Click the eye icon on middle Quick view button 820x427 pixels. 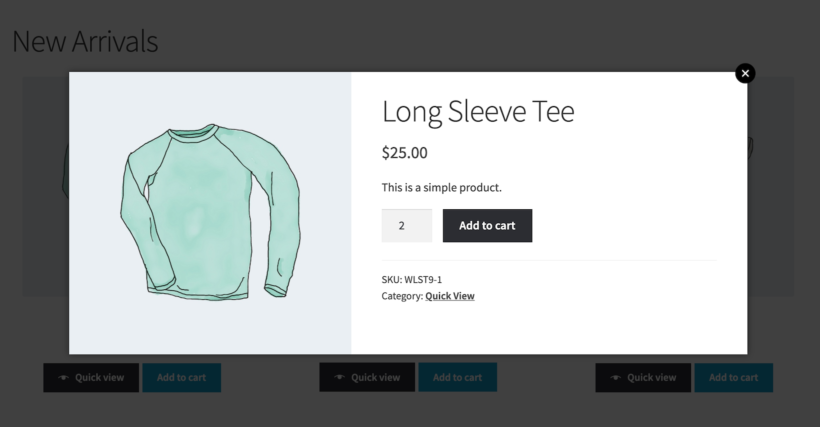tap(340, 378)
